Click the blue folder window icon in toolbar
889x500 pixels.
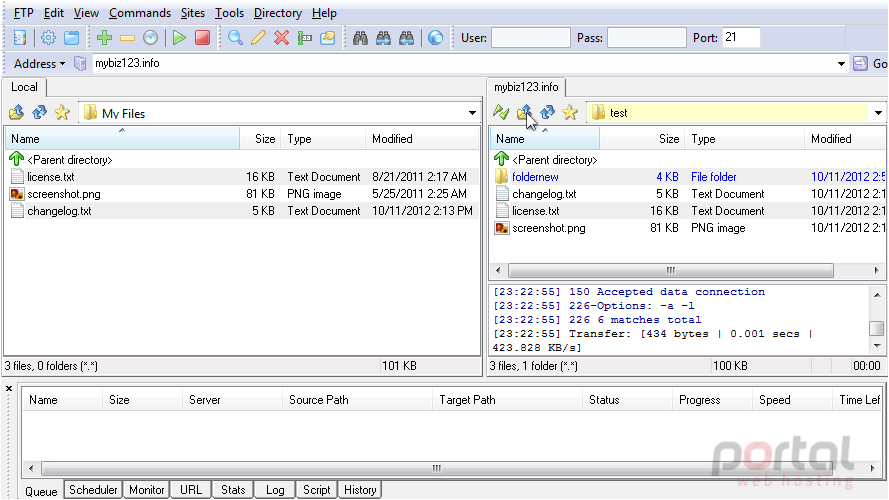[x=71, y=38]
